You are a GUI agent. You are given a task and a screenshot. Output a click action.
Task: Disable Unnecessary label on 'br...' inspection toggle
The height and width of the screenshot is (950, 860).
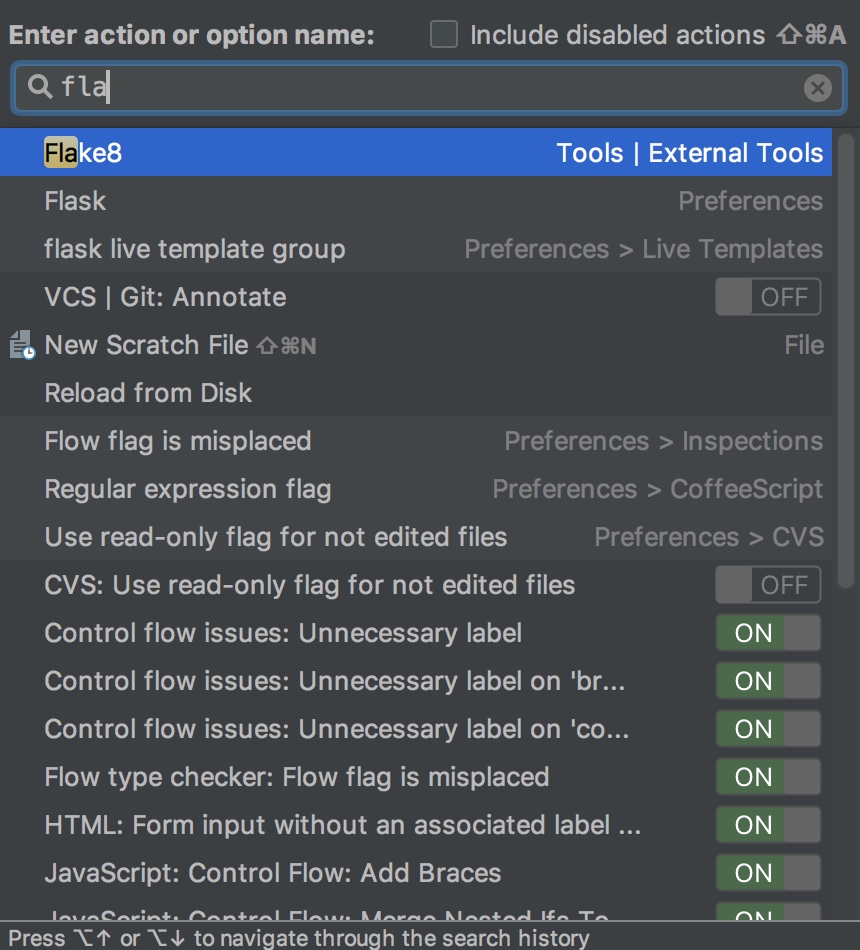click(767, 681)
